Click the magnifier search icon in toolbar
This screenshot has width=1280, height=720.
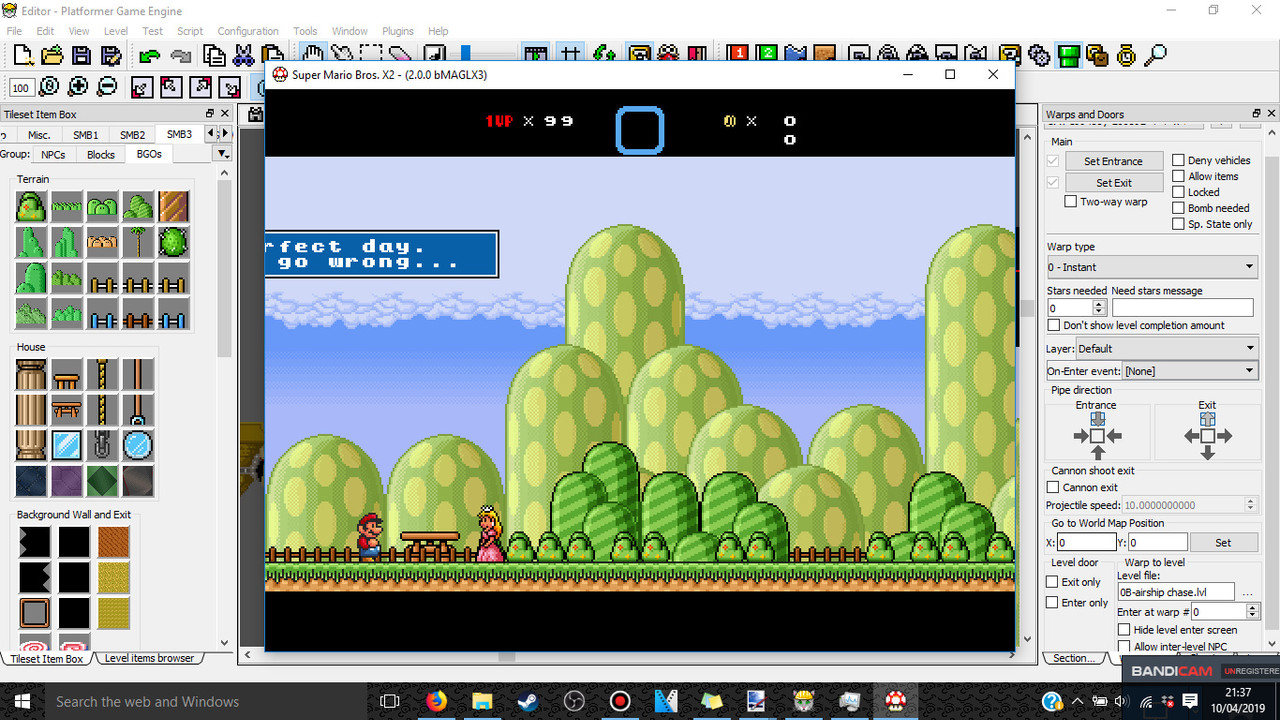tap(1156, 55)
